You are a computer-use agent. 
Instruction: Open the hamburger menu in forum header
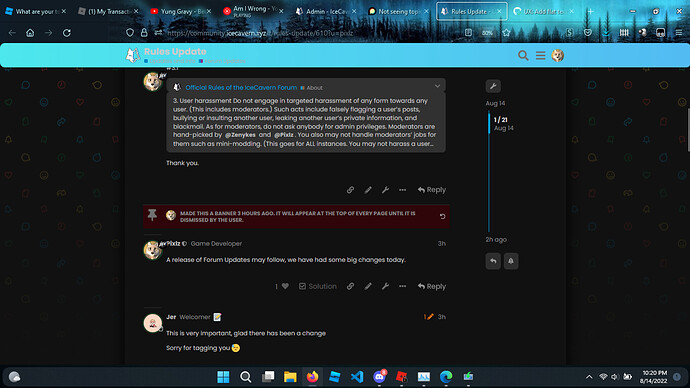(540, 55)
